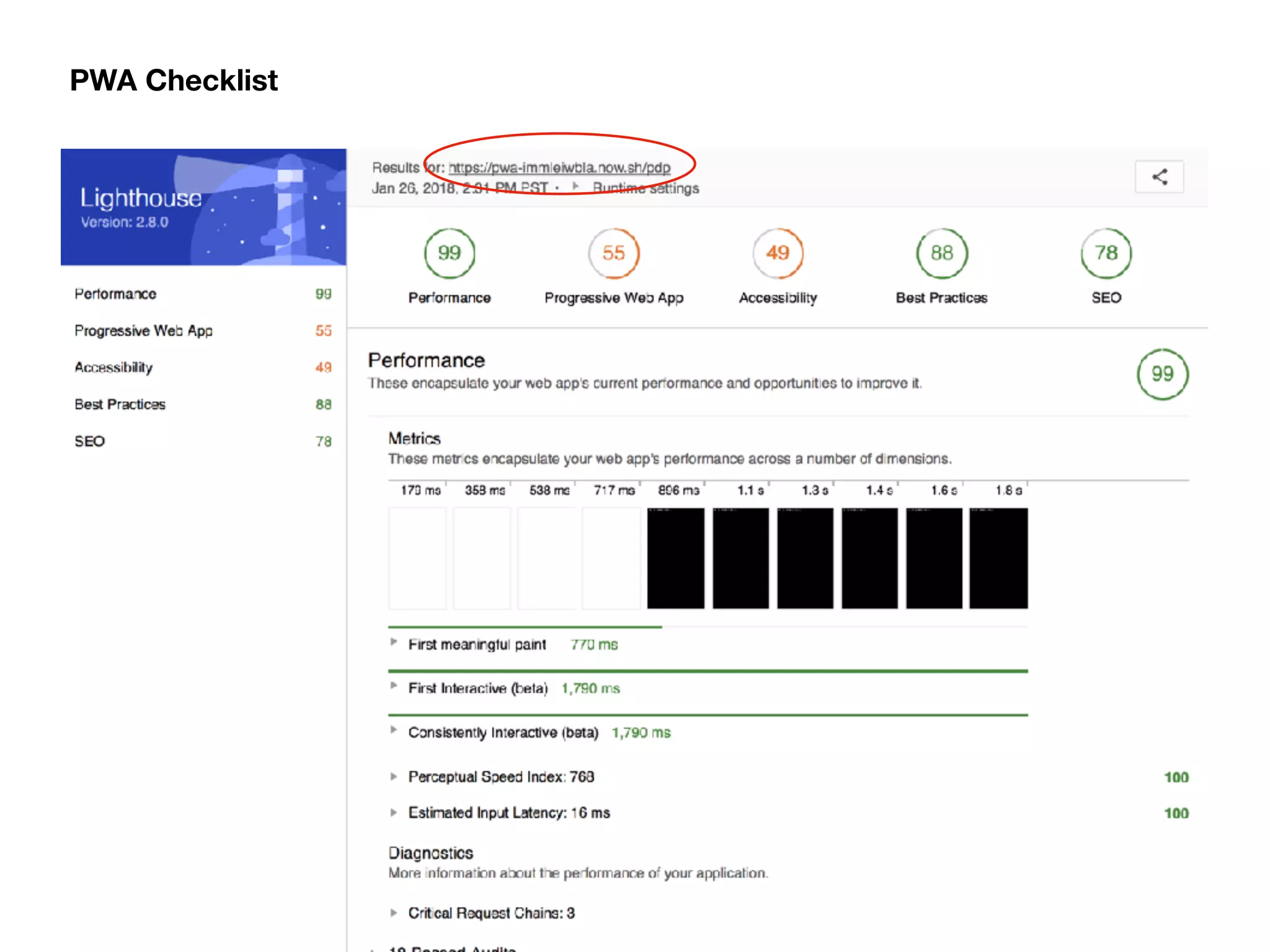This screenshot has width=1270, height=952.
Task: Click the 1.3 s filmstrip frame
Action: coord(805,558)
